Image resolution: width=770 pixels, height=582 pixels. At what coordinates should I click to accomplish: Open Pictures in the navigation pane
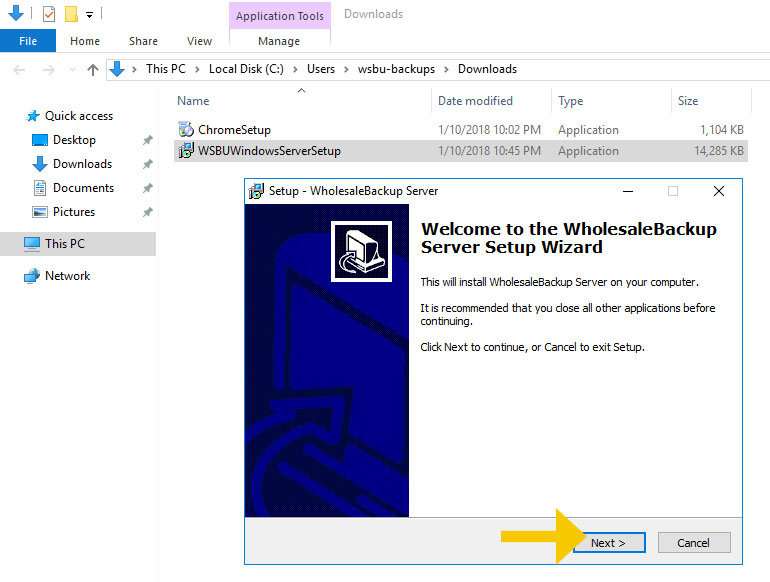[x=74, y=212]
